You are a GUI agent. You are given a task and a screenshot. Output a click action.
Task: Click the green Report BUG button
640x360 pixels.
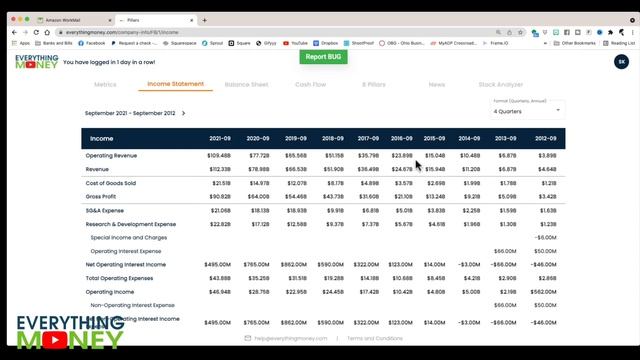323,57
